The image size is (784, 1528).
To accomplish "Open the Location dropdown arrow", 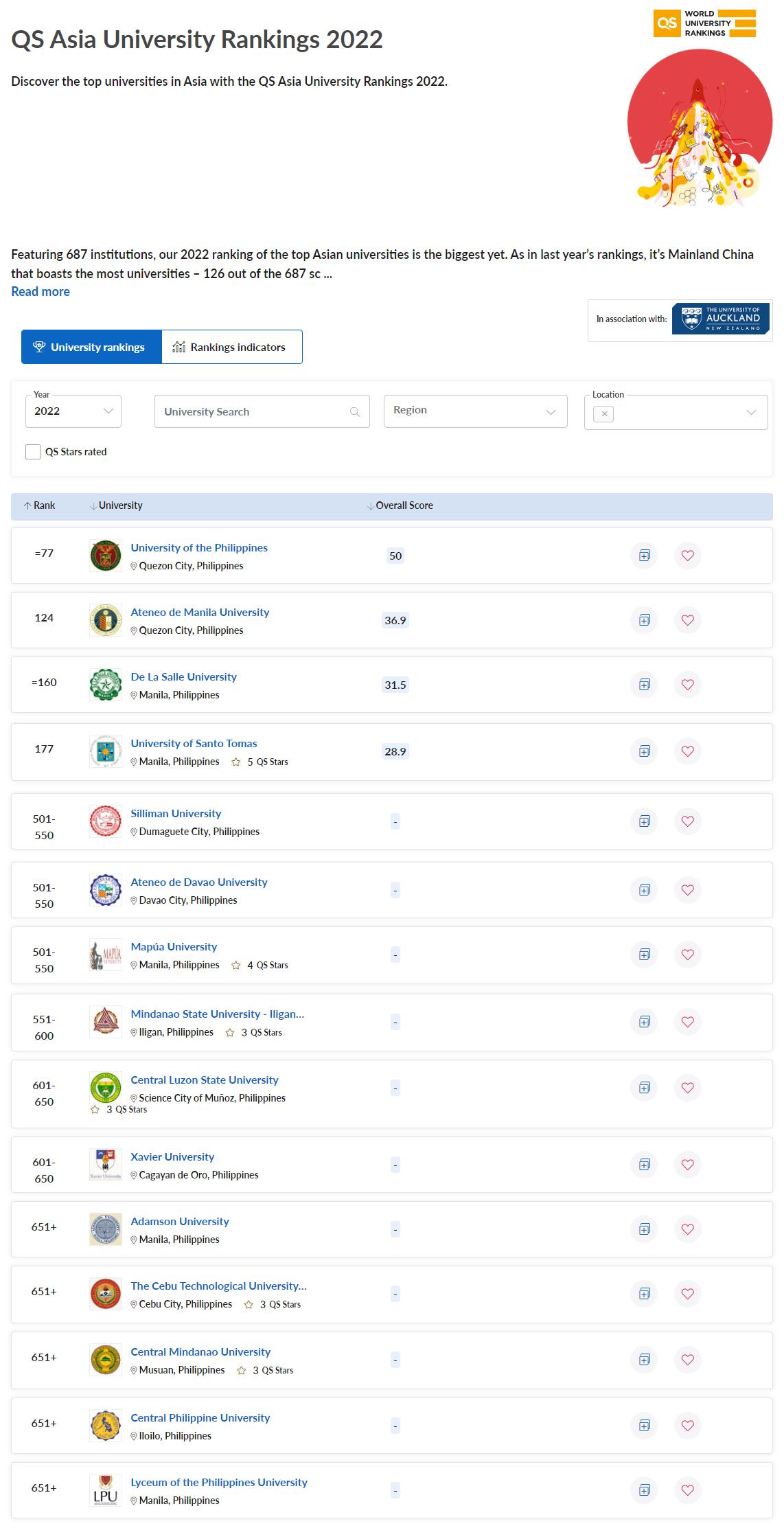I will pos(751,413).
